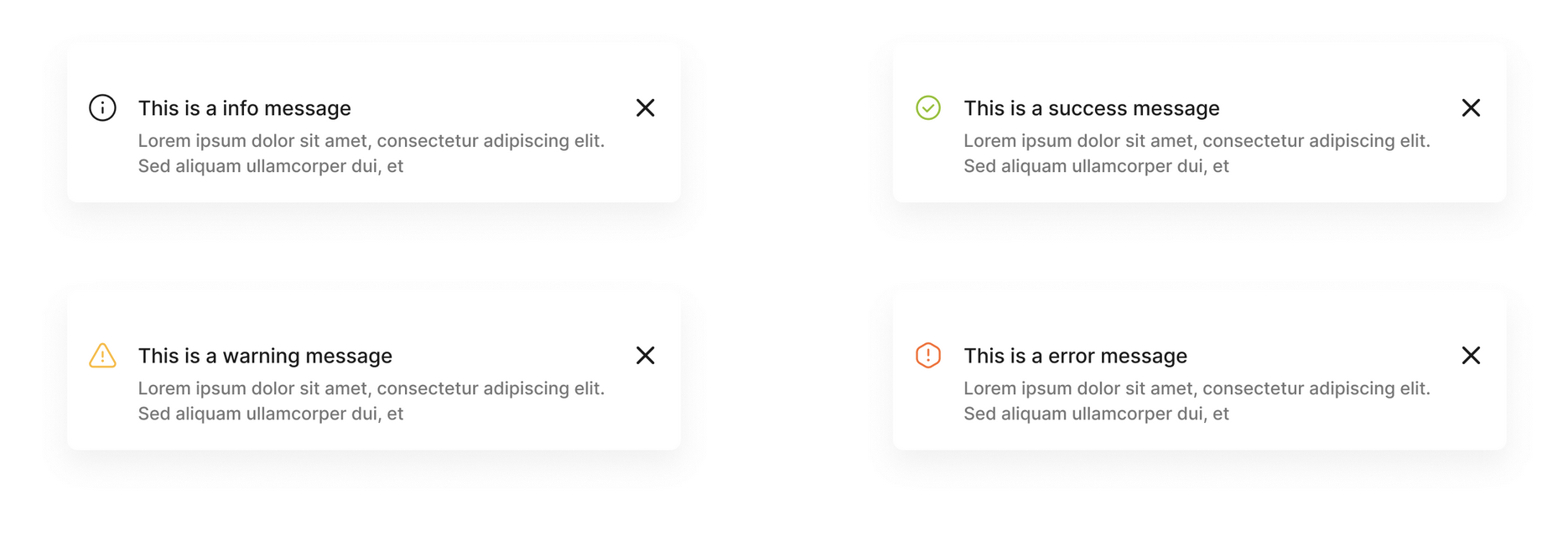The width and height of the screenshot is (1568, 547).
Task: Click the info message Lorem ipsum description
Action: click(x=371, y=154)
